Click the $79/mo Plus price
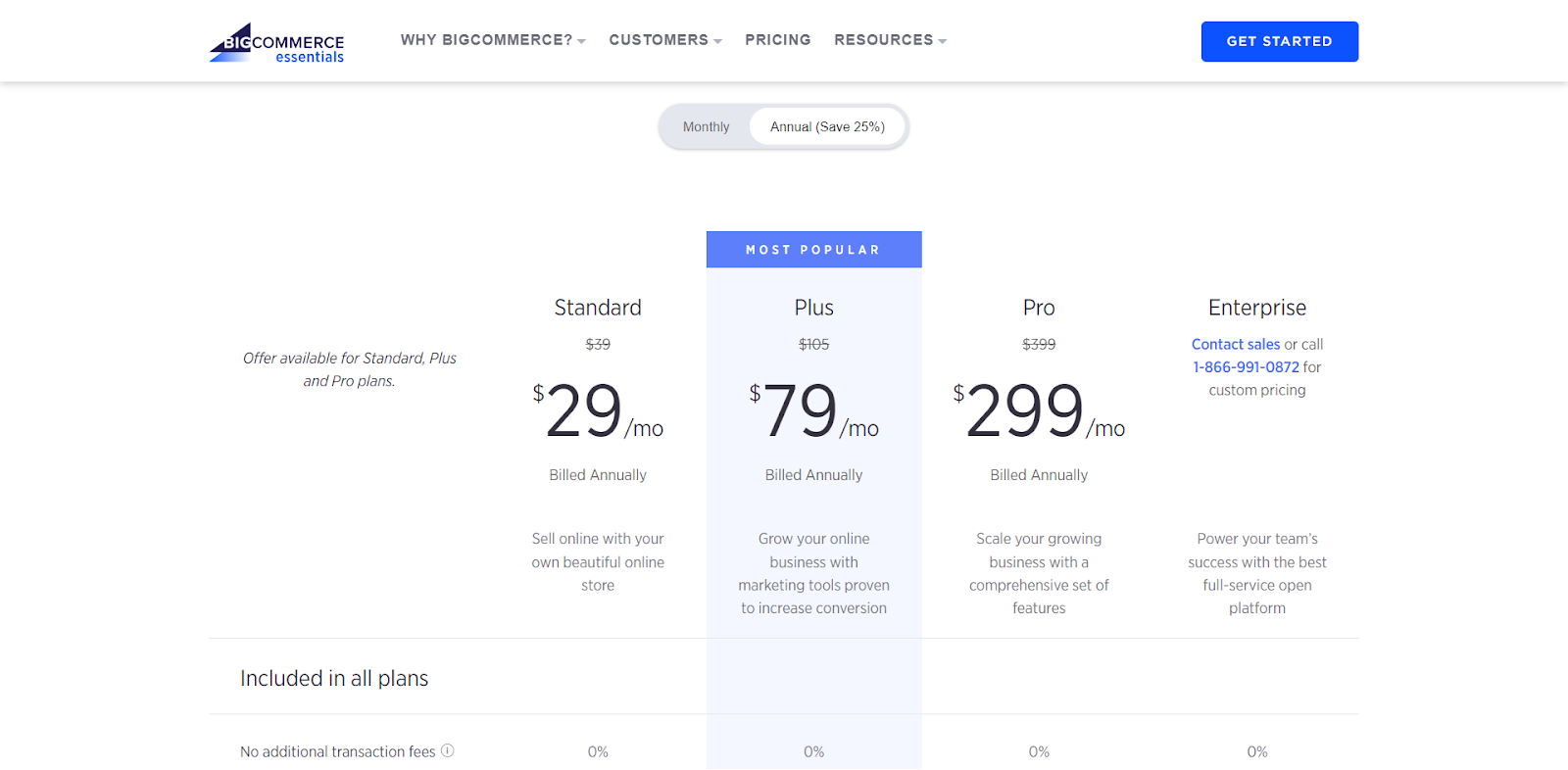 [x=814, y=410]
